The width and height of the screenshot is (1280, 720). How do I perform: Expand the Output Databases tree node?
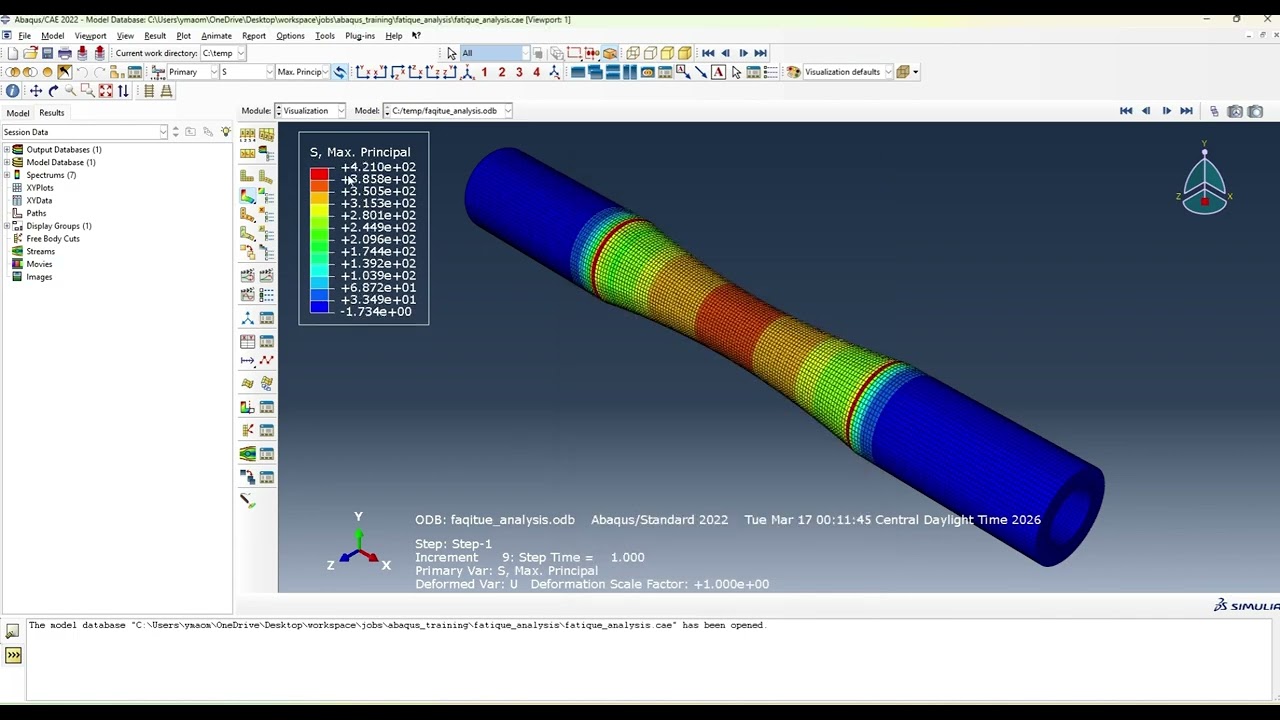6,149
